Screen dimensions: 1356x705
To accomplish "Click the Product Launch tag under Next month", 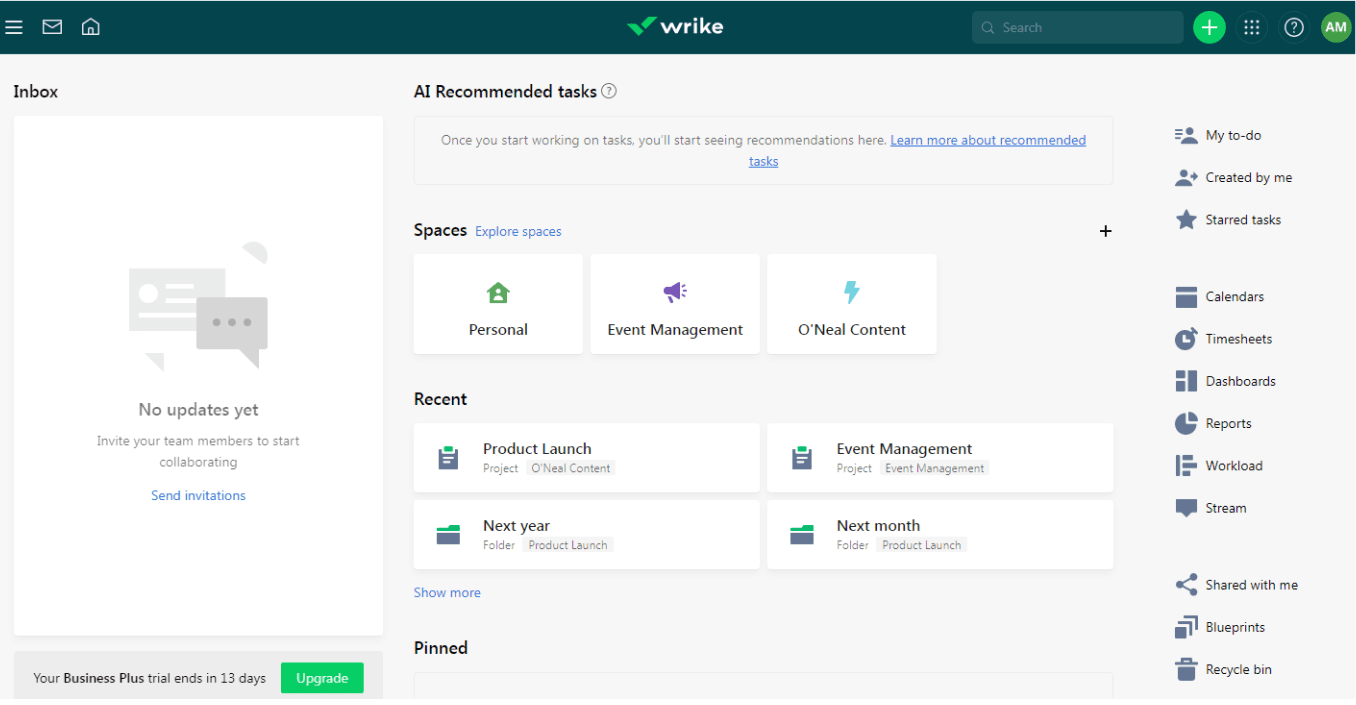I will pos(922,545).
